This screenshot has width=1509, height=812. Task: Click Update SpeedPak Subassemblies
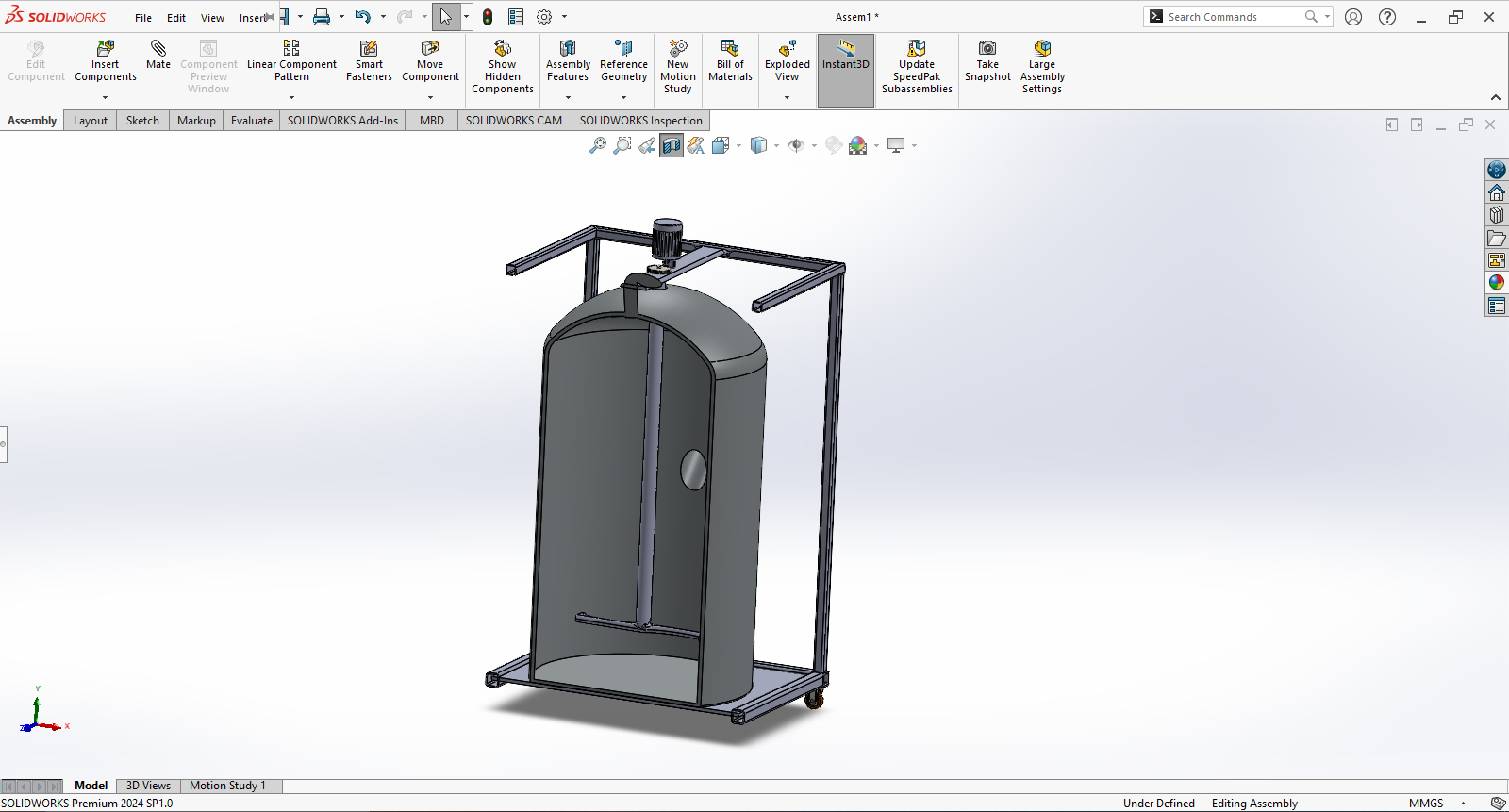coord(917,66)
